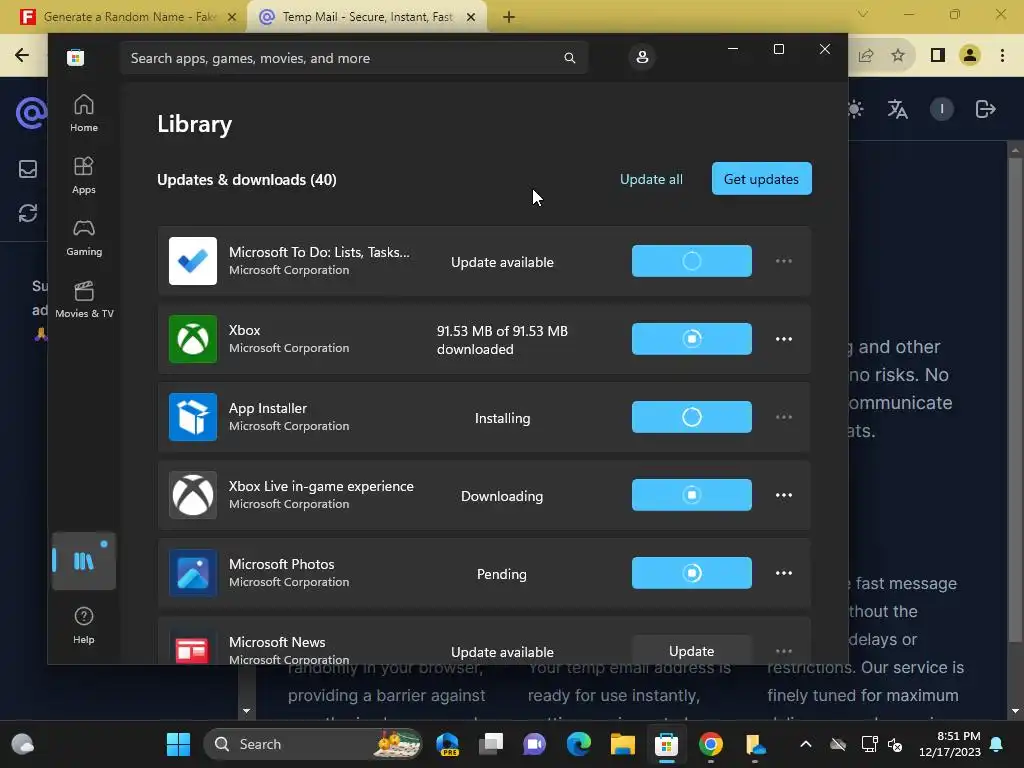Image resolution: width=1024 pixels, height=768 pixels.
Task: Open Chrome three-dot menu
Action: coord(1002,56)
